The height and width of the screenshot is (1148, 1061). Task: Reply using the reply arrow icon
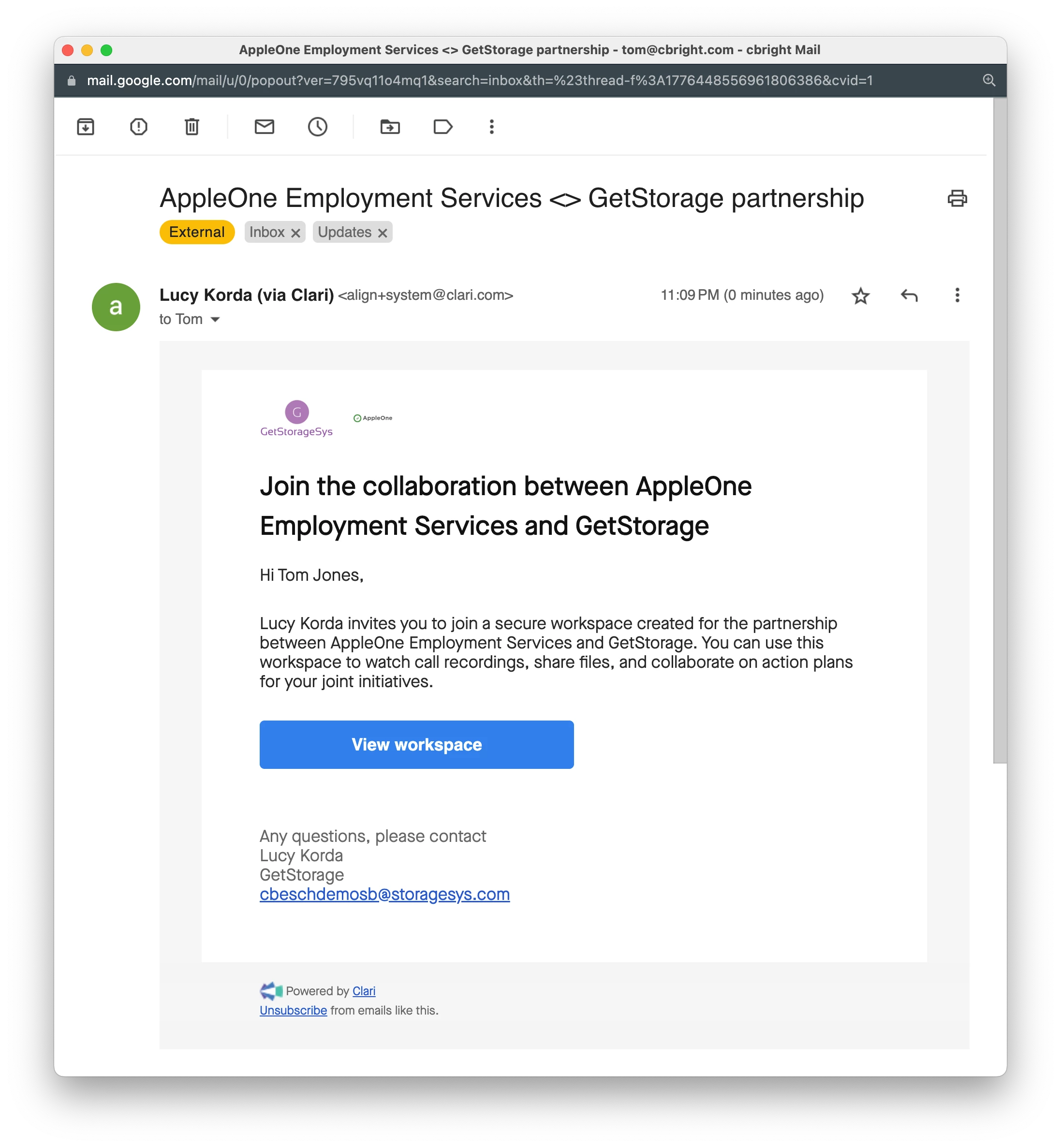pos(909,295)
